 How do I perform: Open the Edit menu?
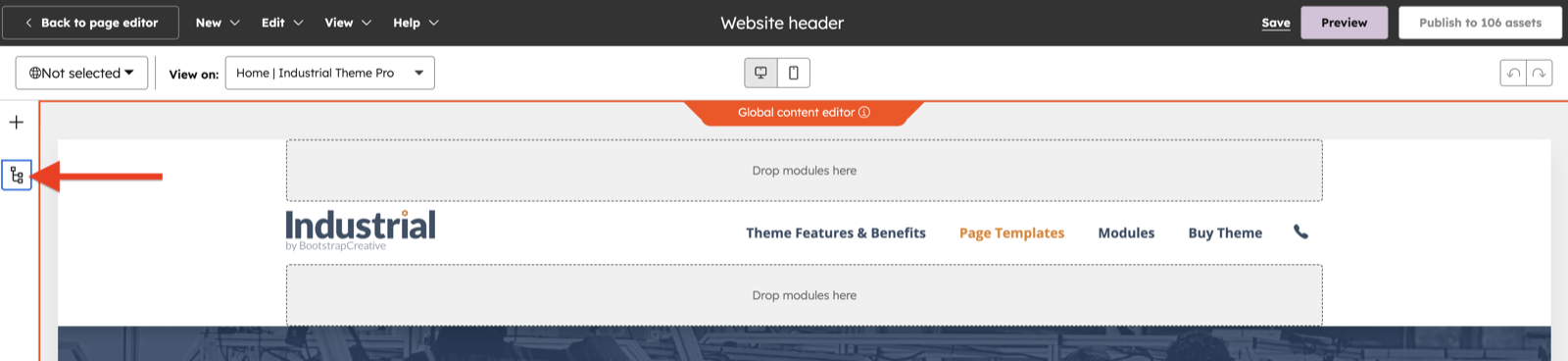click(x=282, y=23)
